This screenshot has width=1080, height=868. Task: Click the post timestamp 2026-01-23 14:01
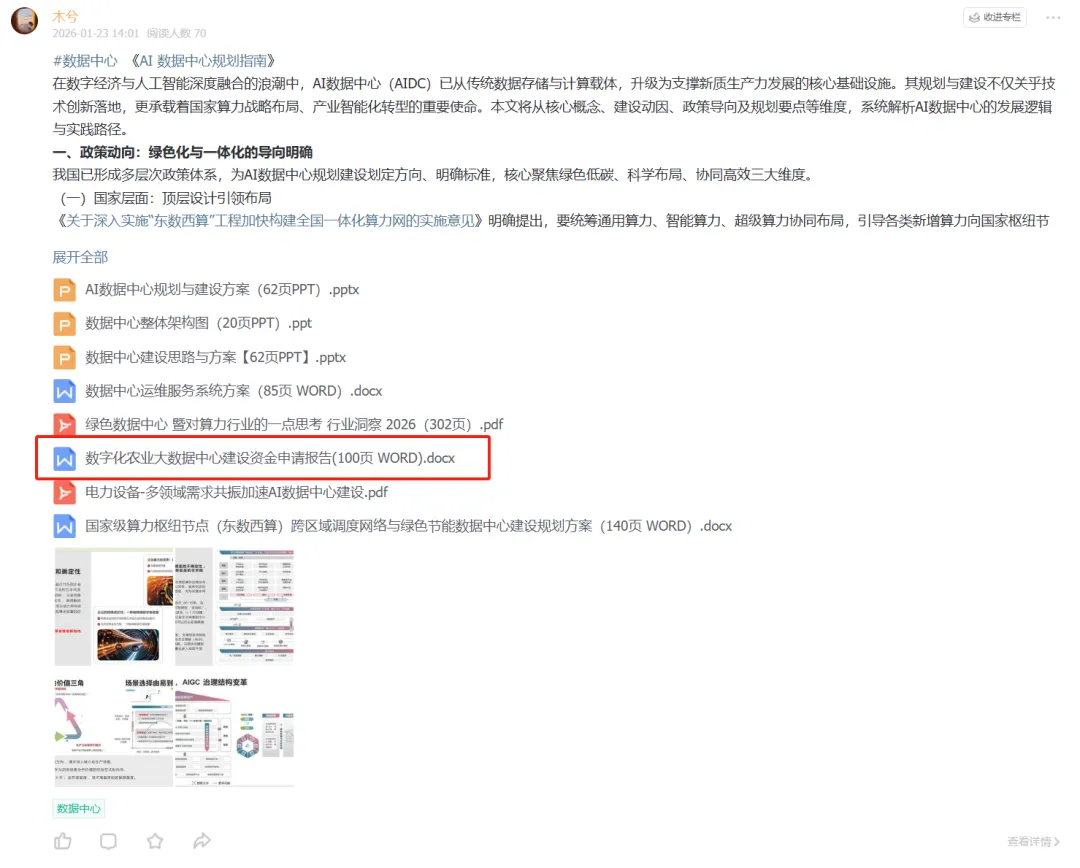[x=96, y=33]
